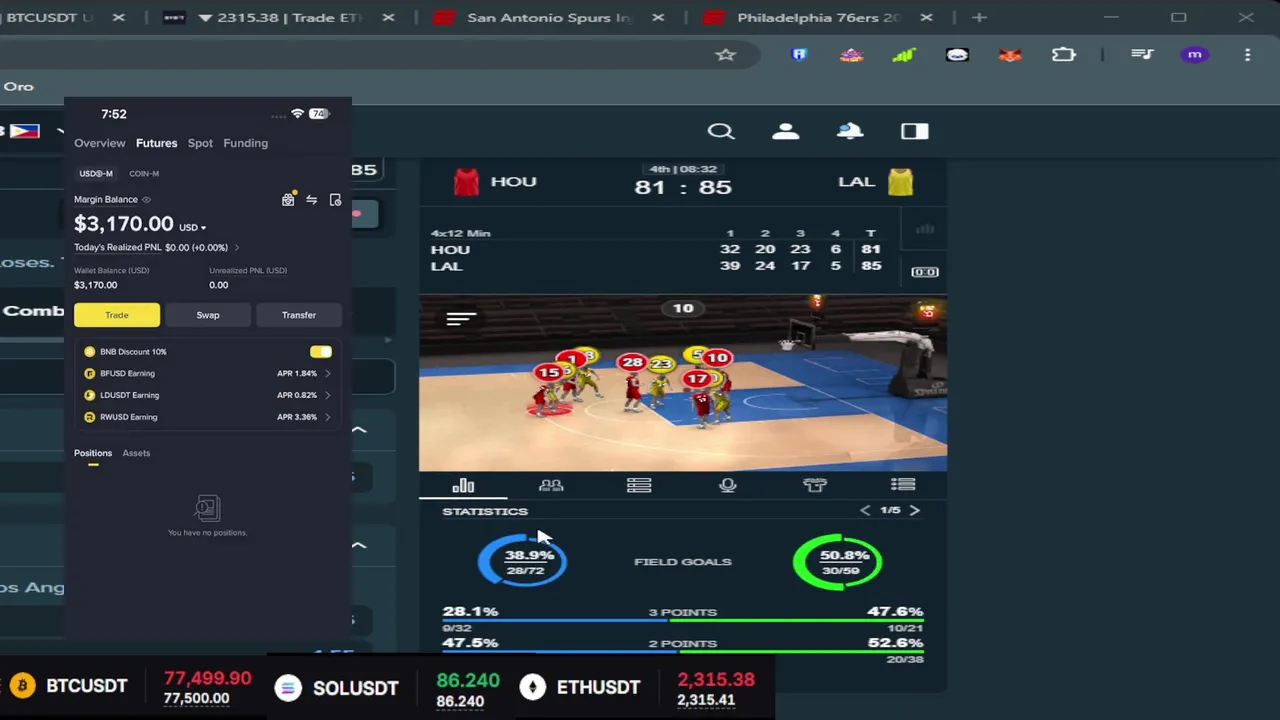Click the scoreboard 0:0 icon
1280x720 pixels.
925,272
